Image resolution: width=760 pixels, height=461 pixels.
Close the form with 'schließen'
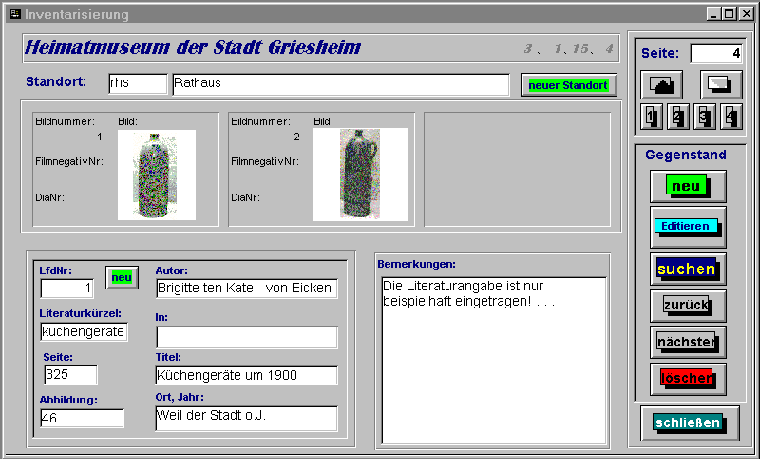(x=689, y=423)
